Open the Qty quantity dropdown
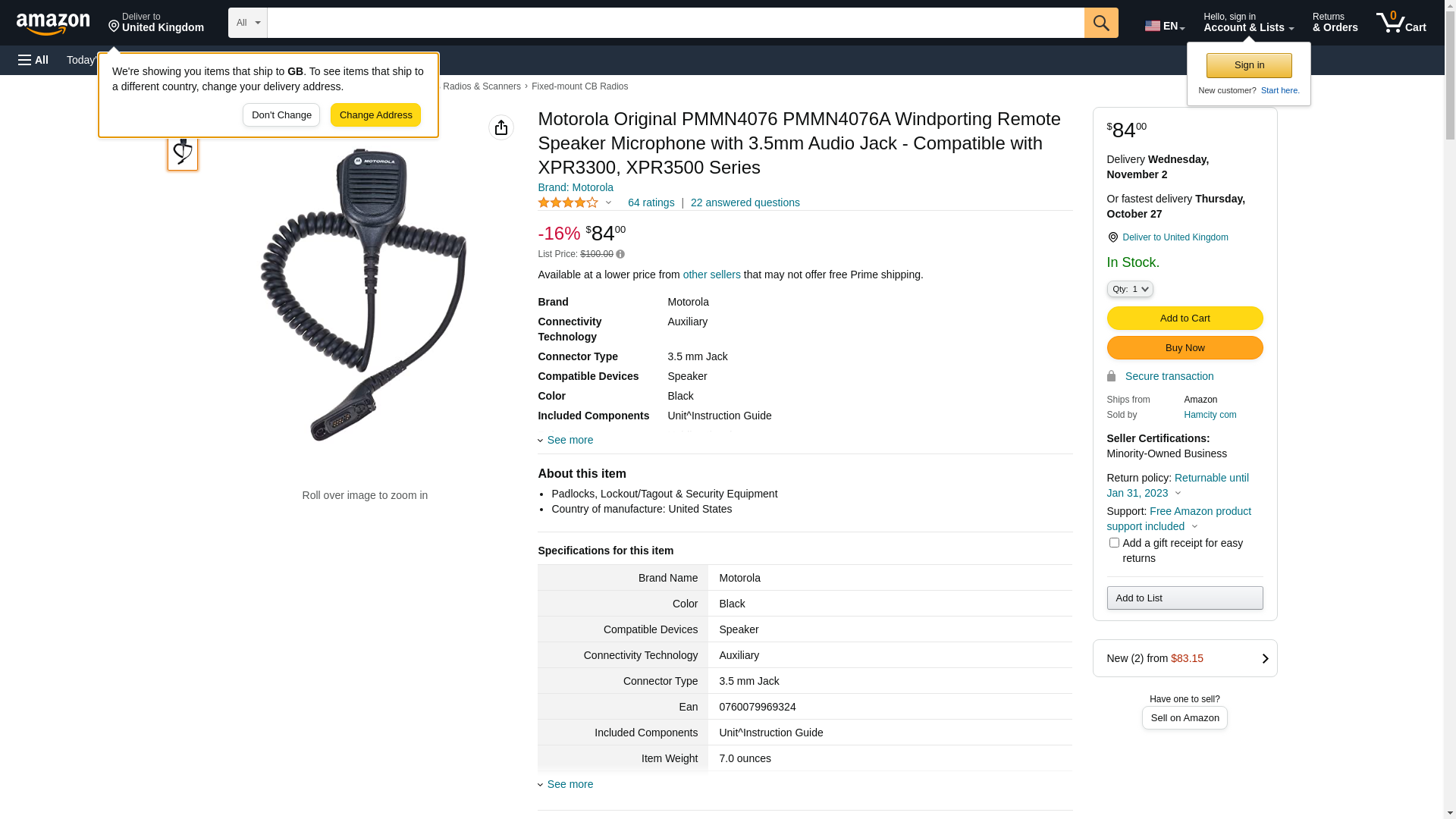This screenshot has width=1456, height=819. coord(1130,289)
